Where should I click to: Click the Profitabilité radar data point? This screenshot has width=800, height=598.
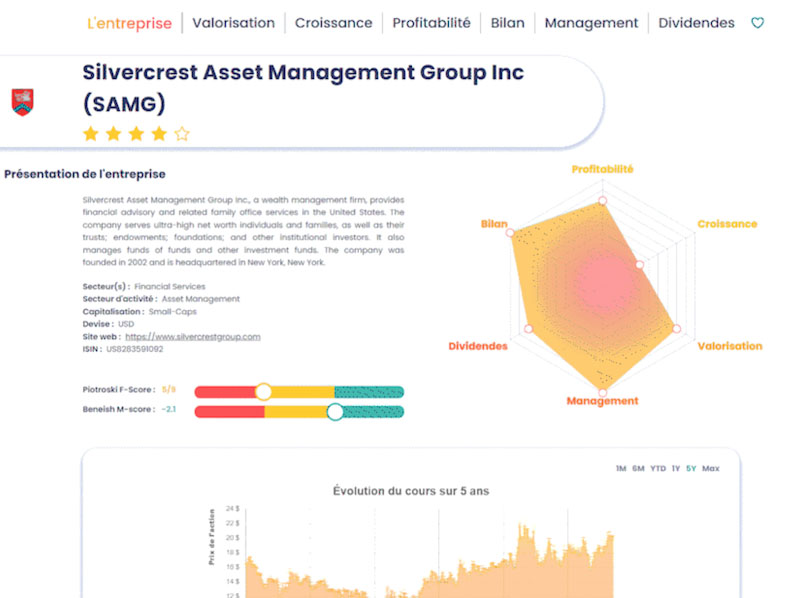coord(603,201)
